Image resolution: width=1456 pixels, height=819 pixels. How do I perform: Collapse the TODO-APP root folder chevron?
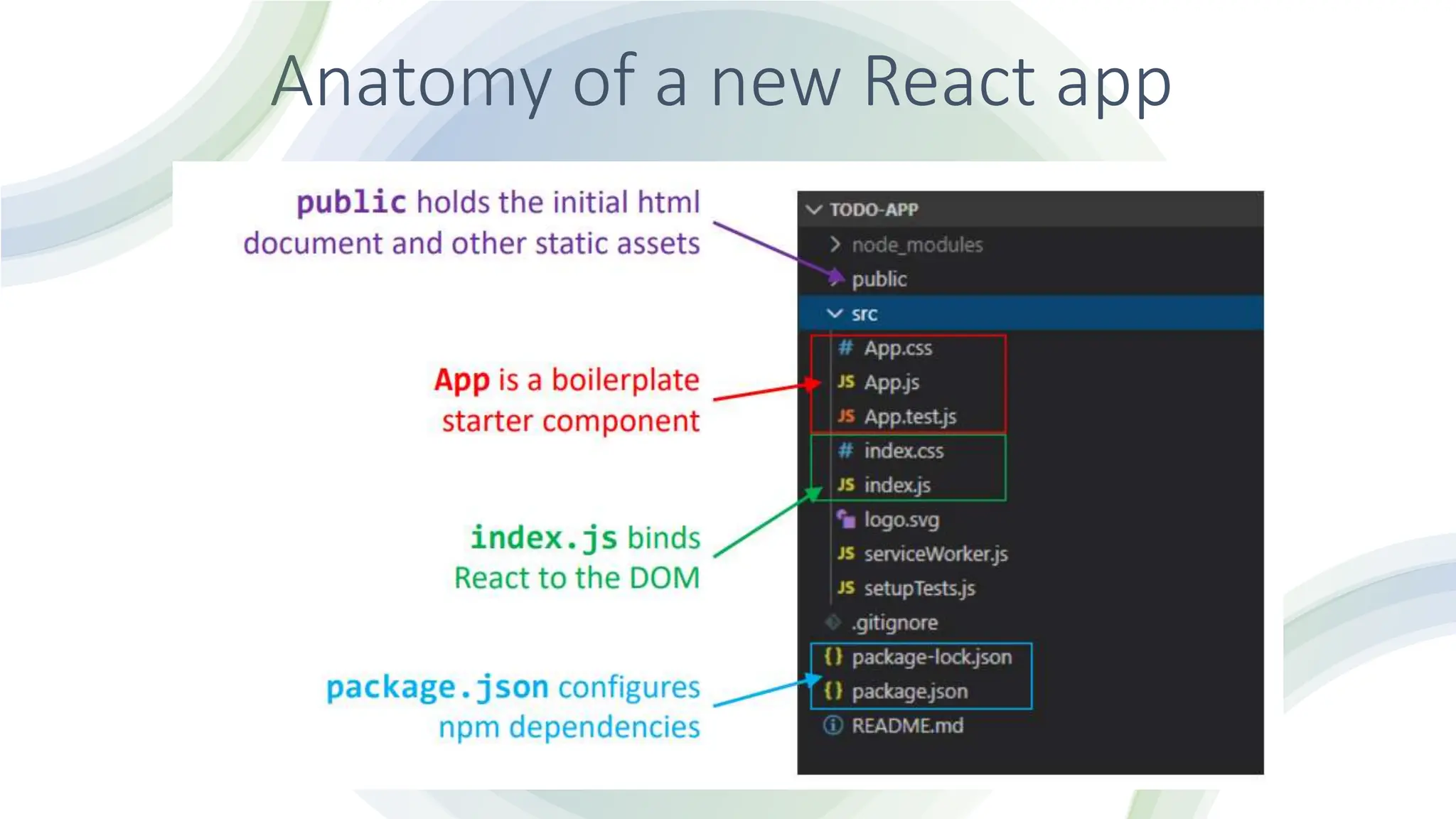click(815, 210)
